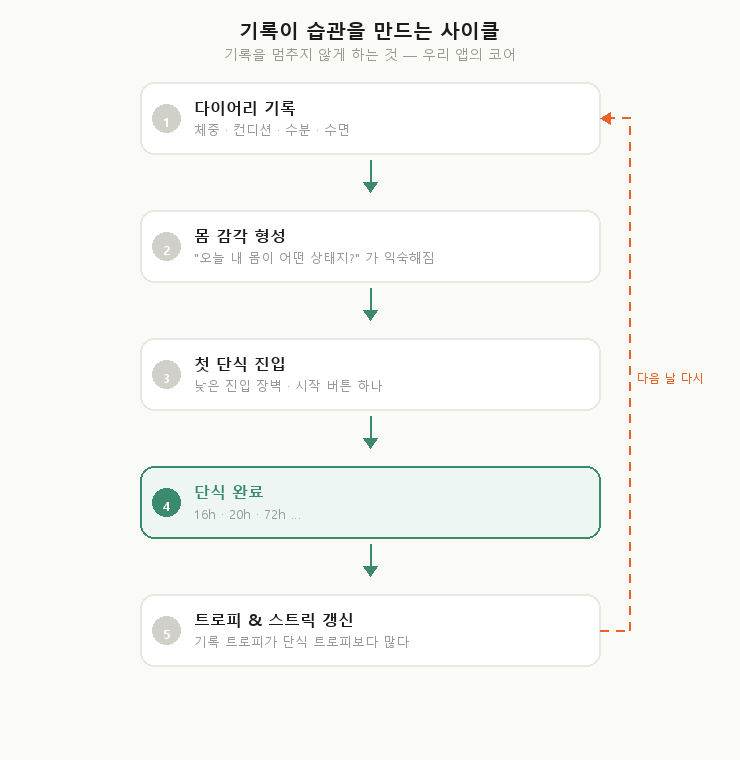The image size is (740, 760).
Task: Click the 16h · 20h · 72h subtitle text
Action: tap(247, 515)
